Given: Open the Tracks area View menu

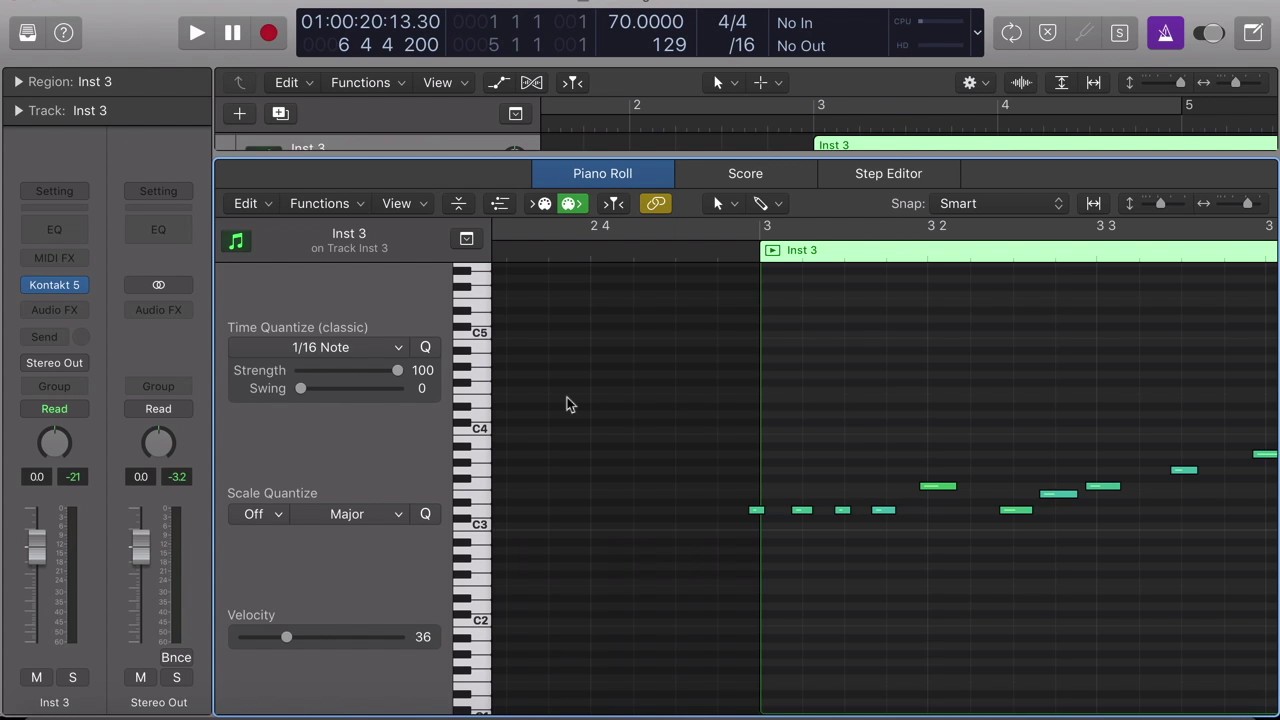Looking at the screenshot, I should tap(445, 83).
